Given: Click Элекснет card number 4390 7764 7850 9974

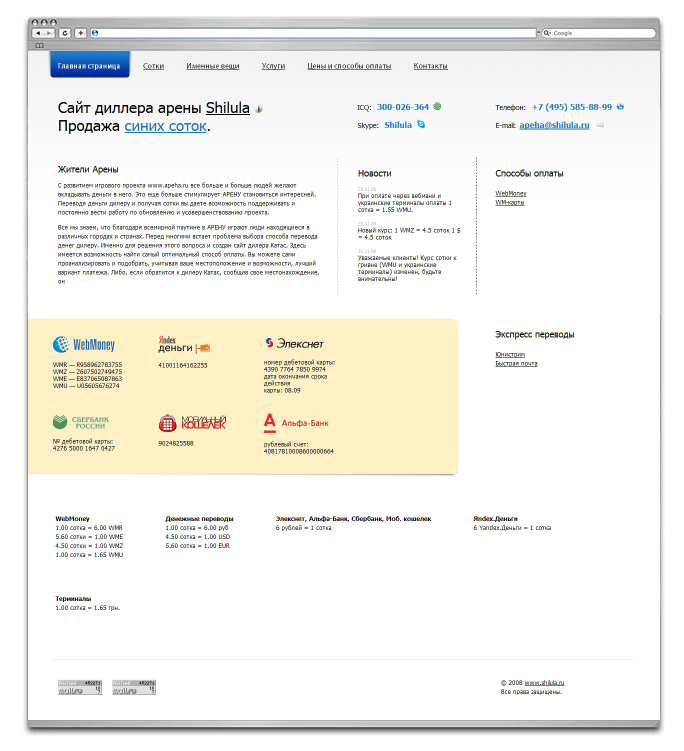Looking at the screenshot, I should click(x=295, y=369).
